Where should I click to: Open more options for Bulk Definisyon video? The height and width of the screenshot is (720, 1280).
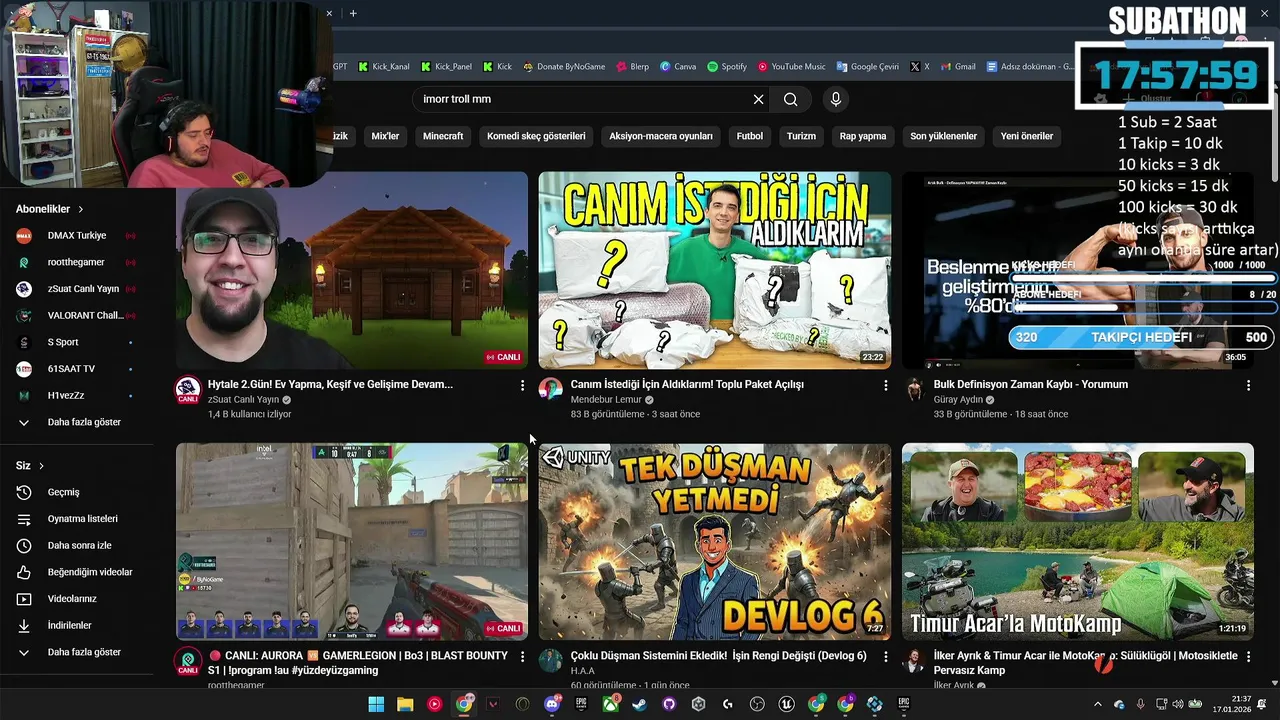pos(1248,385)
